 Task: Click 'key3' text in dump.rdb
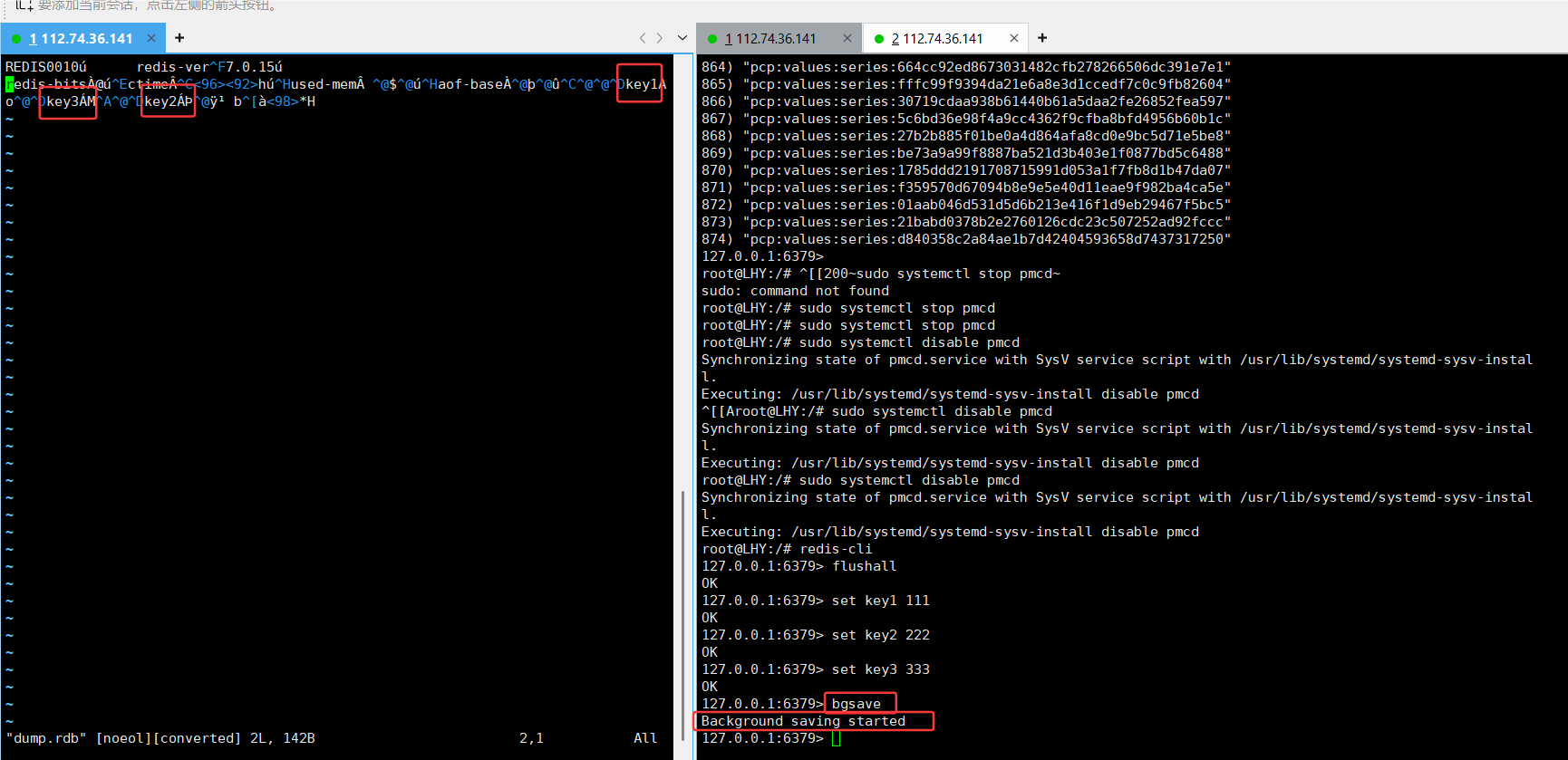(x=63, y=101)
